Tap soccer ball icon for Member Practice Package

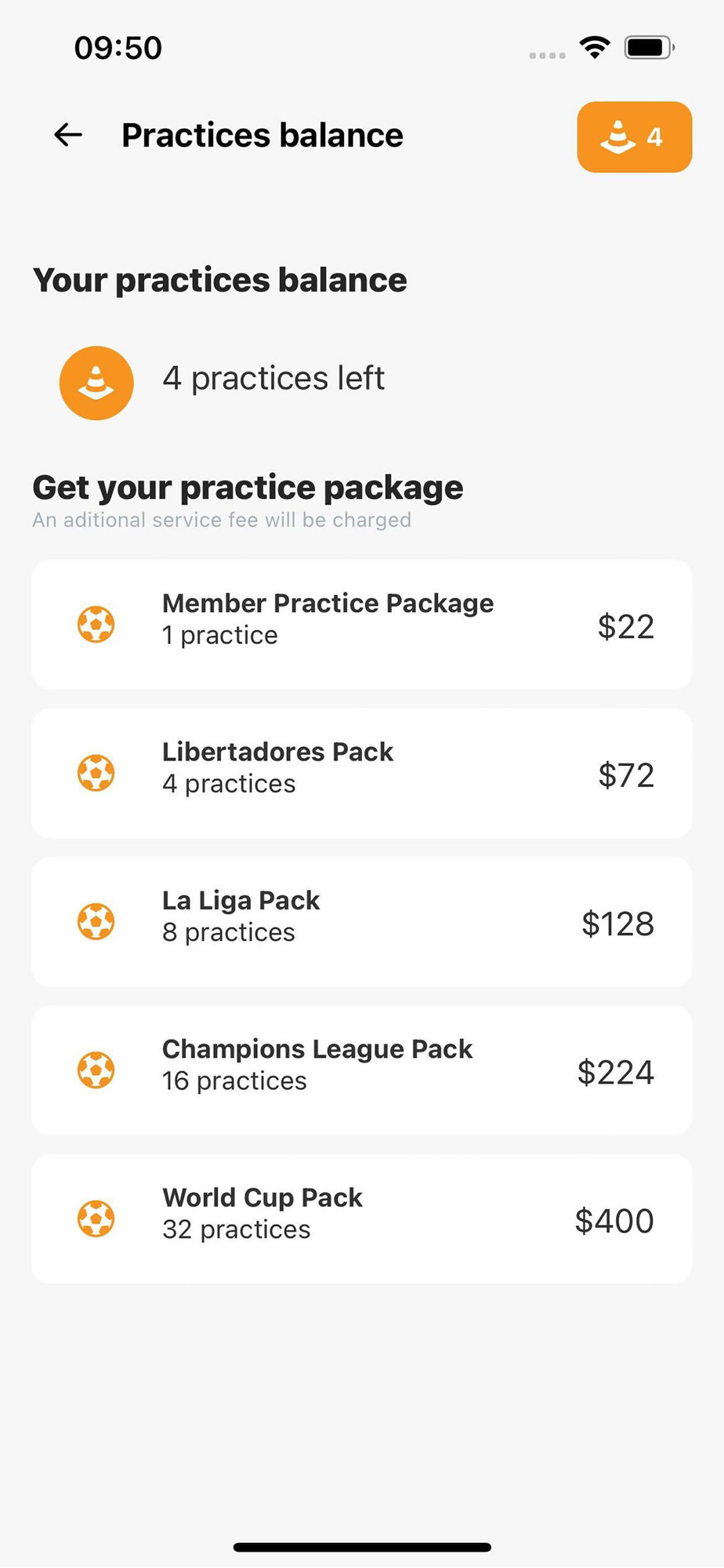pyautogui.click(x=96, y=625)
